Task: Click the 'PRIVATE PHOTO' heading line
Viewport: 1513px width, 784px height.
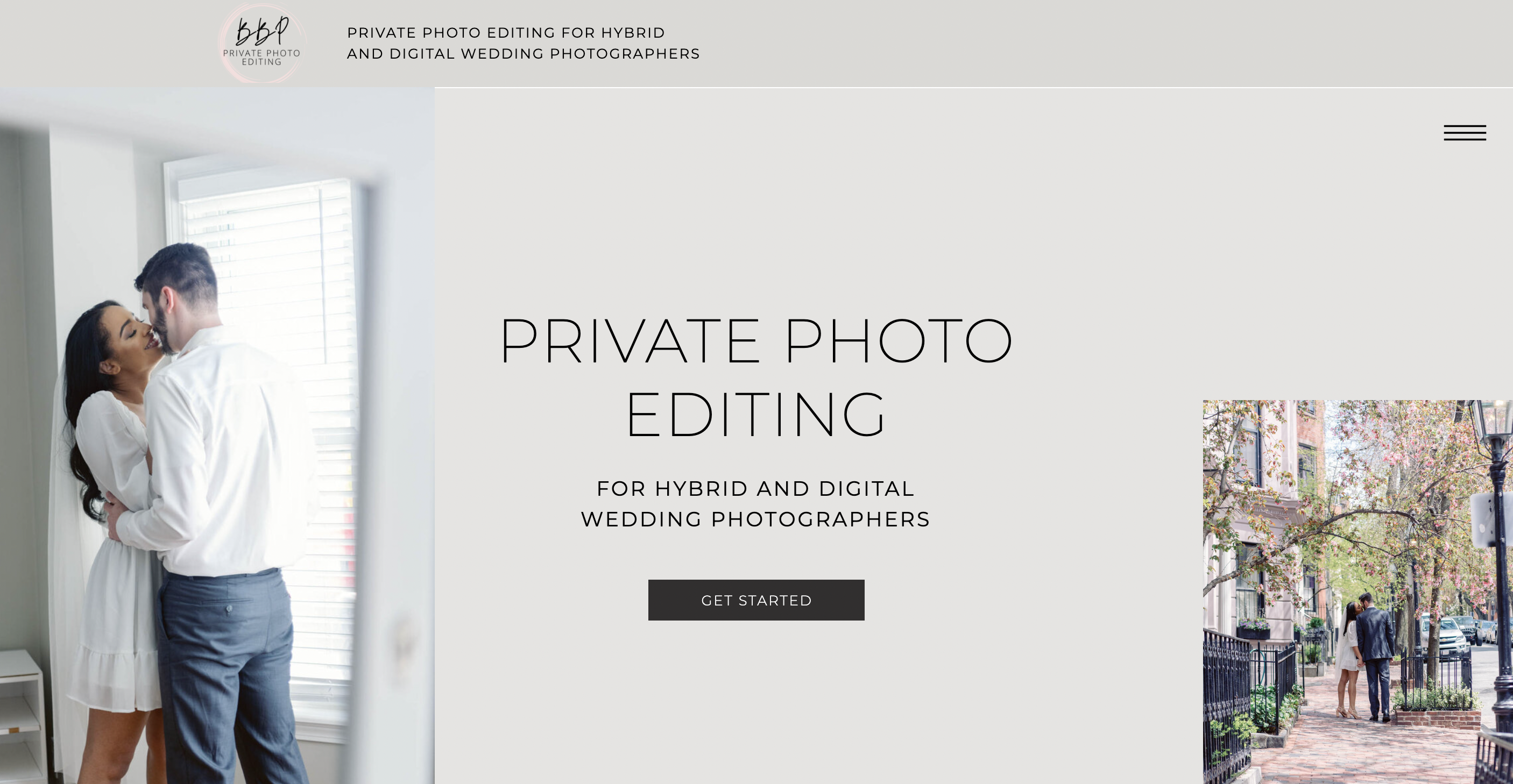Action: [756, 340]
